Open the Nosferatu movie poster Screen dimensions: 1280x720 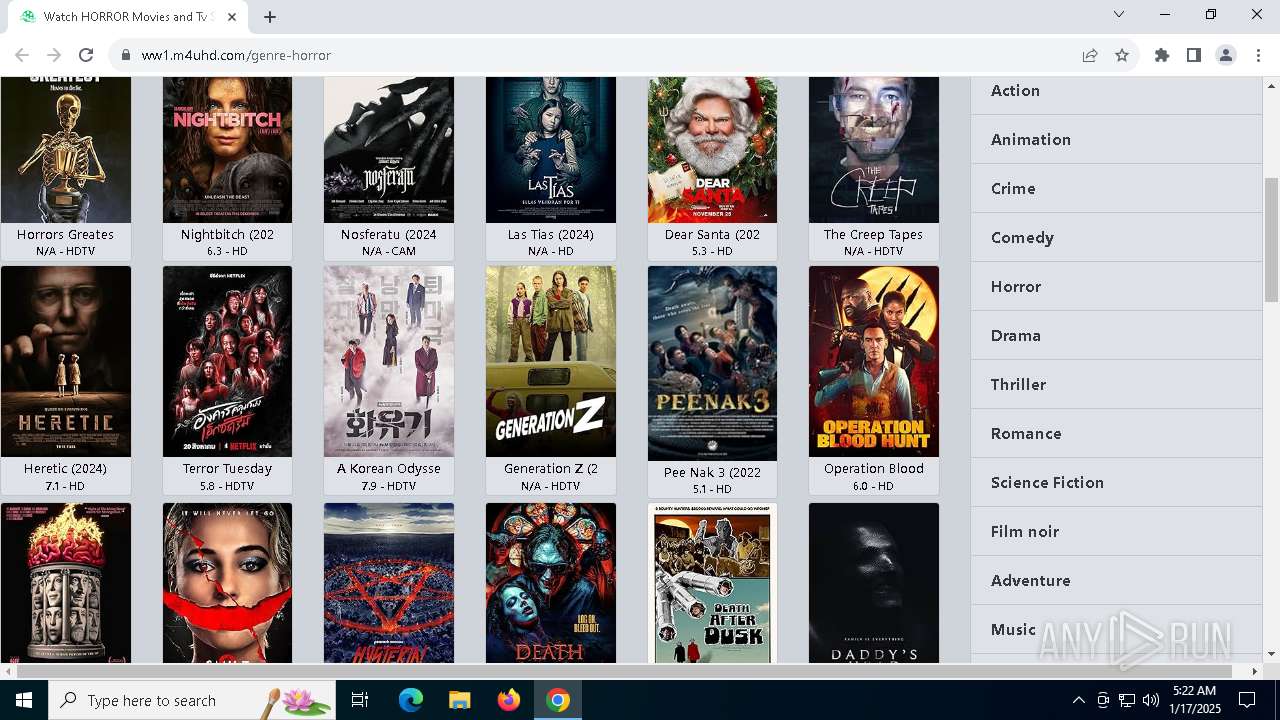389,150
